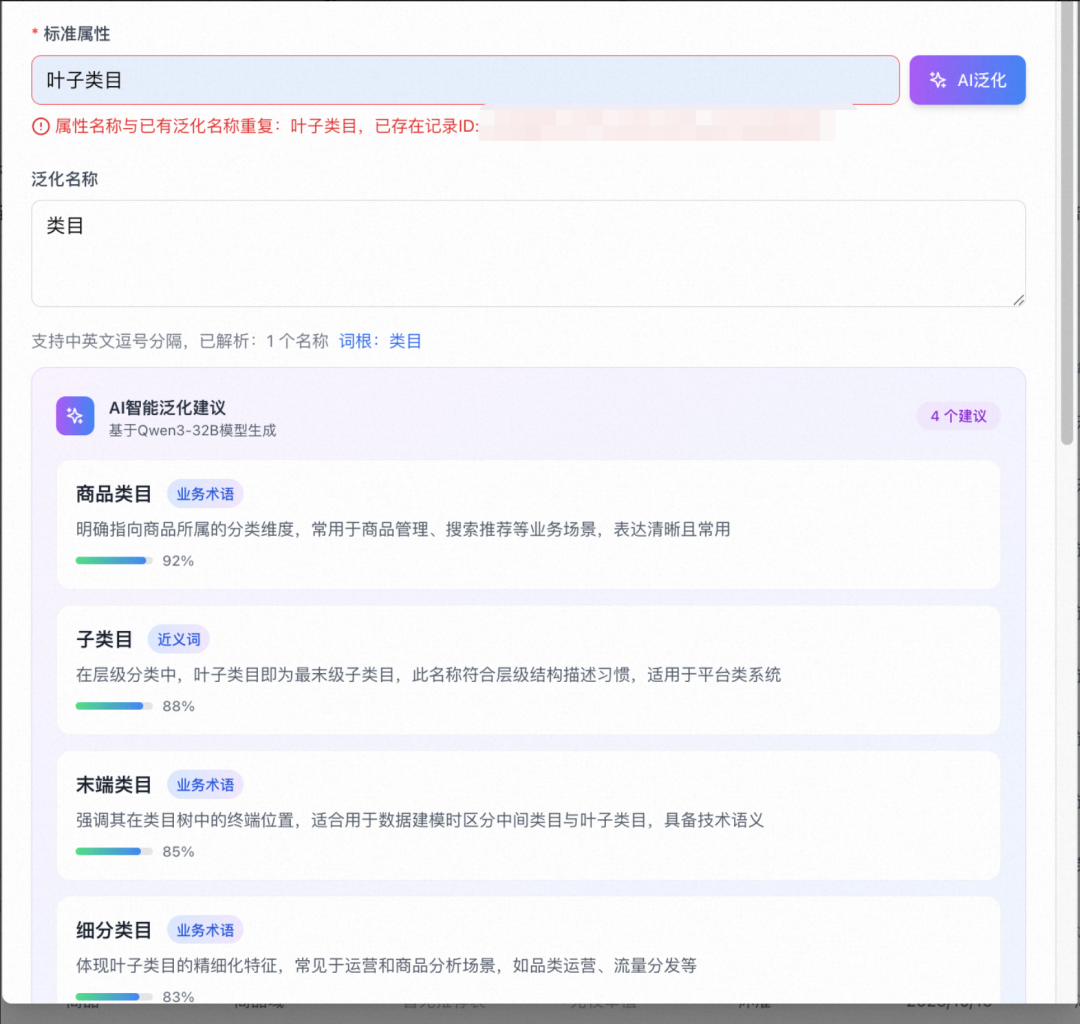Select the 末端类目 suggestion card
The height and width of the screenshot is (1024, 1080).
[x=528, y=812]
